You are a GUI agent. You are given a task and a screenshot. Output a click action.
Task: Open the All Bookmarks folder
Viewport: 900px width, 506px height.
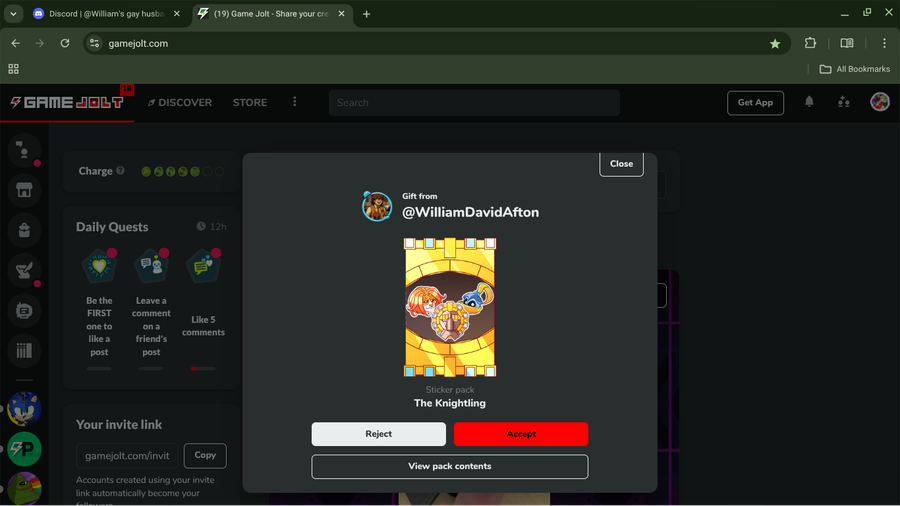[x=855, y=69]
